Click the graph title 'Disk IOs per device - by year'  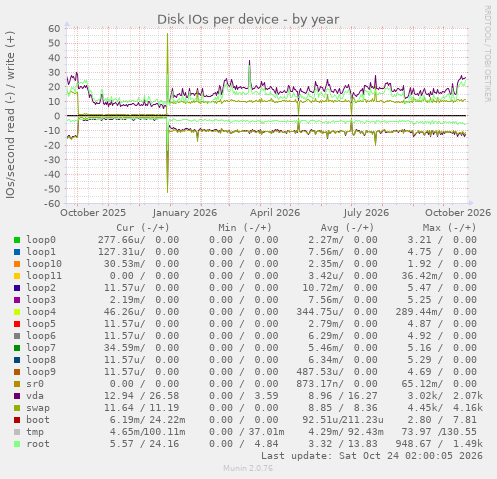tap(248, 20)
